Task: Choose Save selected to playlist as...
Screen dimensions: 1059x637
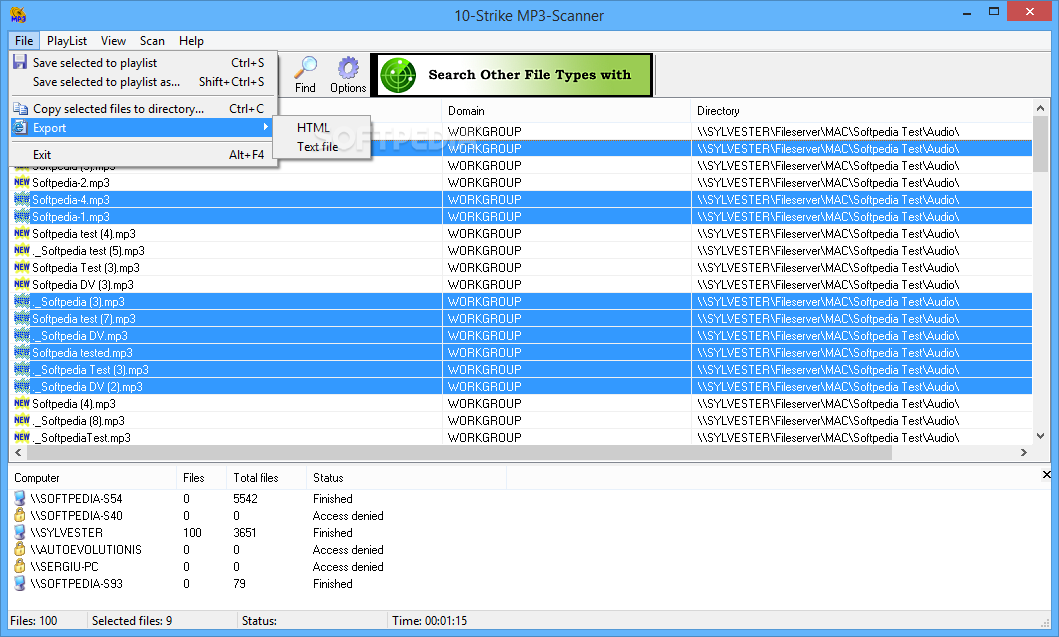Action: (x=143, y=82)
